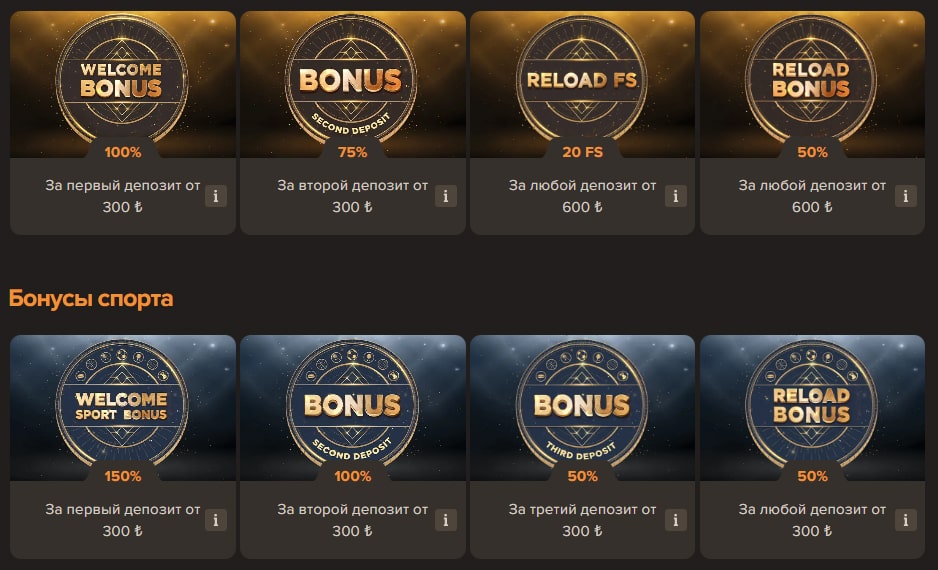938x570 pixels.
Task: Click info icon on sport second deposit 100% card
Action: (446, 520)
